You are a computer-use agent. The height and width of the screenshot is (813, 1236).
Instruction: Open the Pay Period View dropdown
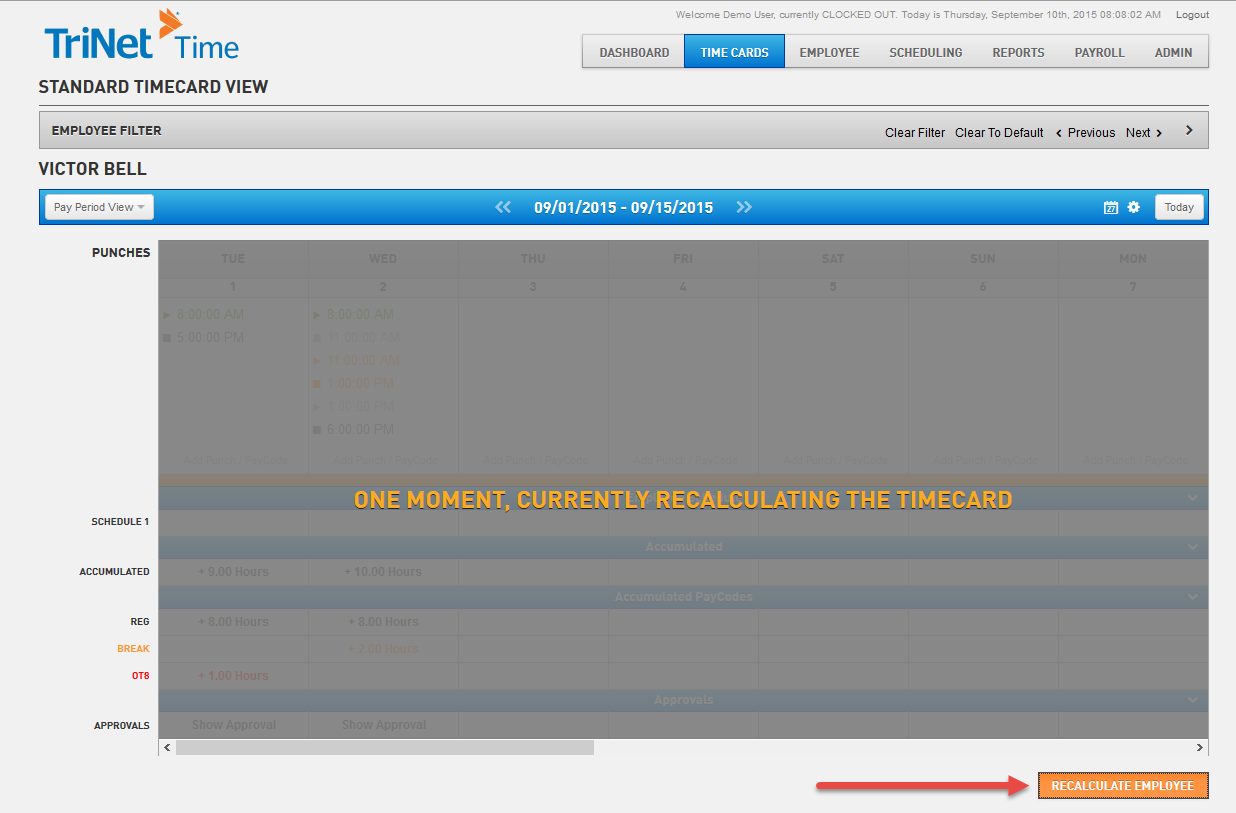(x=99, y=207)
